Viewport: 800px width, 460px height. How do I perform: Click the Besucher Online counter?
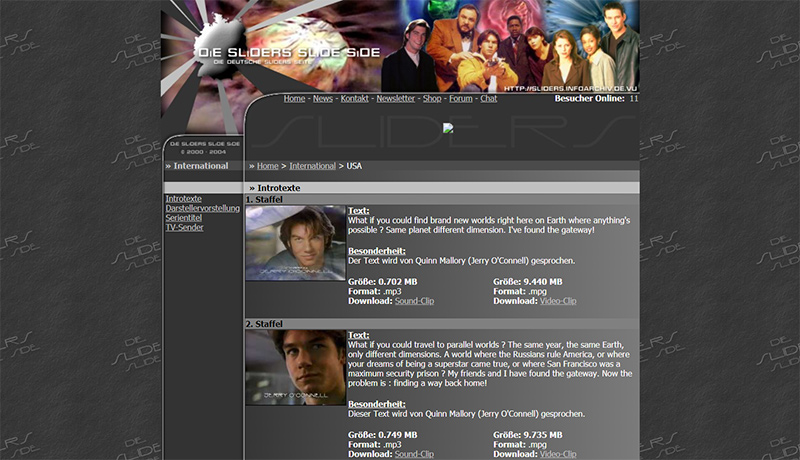point(596,98)
